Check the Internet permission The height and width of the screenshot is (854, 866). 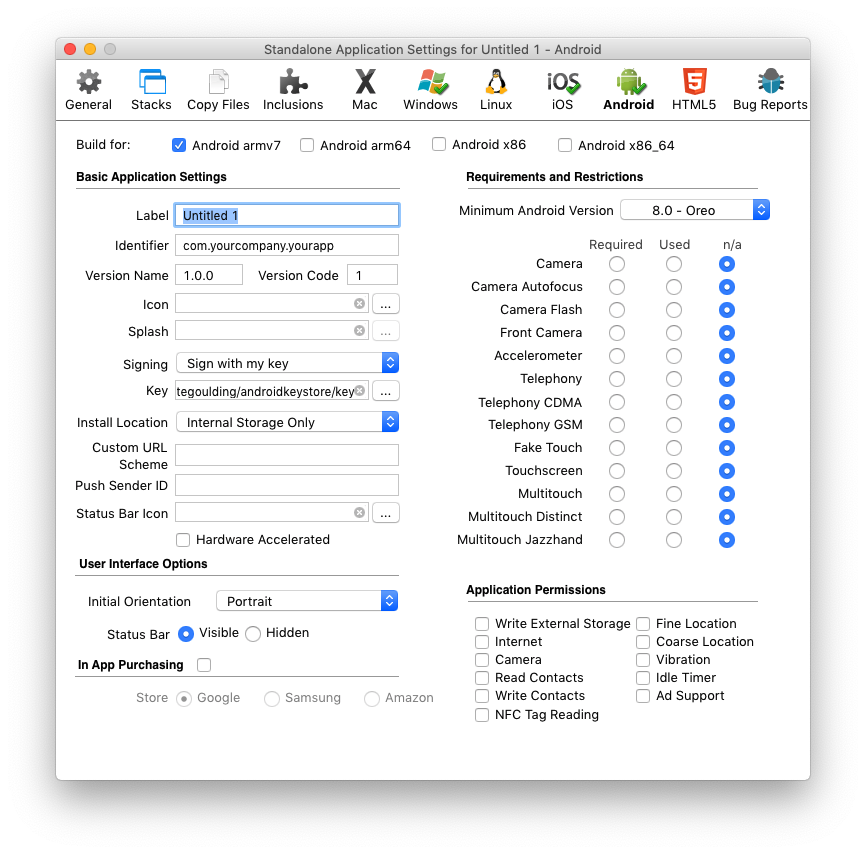click(x=482, y=641)
